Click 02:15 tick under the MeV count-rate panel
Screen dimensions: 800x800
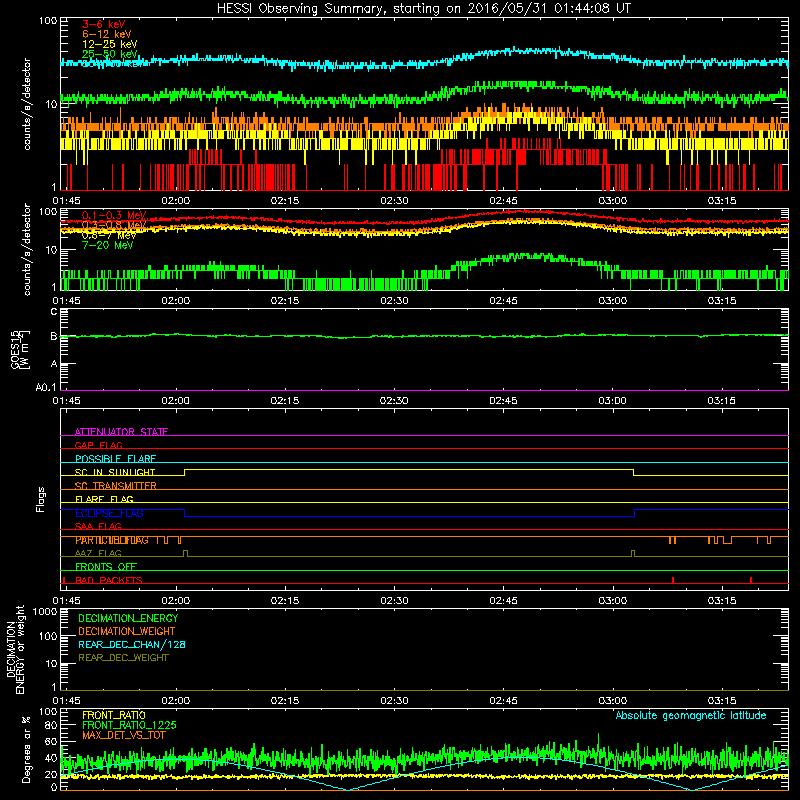pos(285,301)
